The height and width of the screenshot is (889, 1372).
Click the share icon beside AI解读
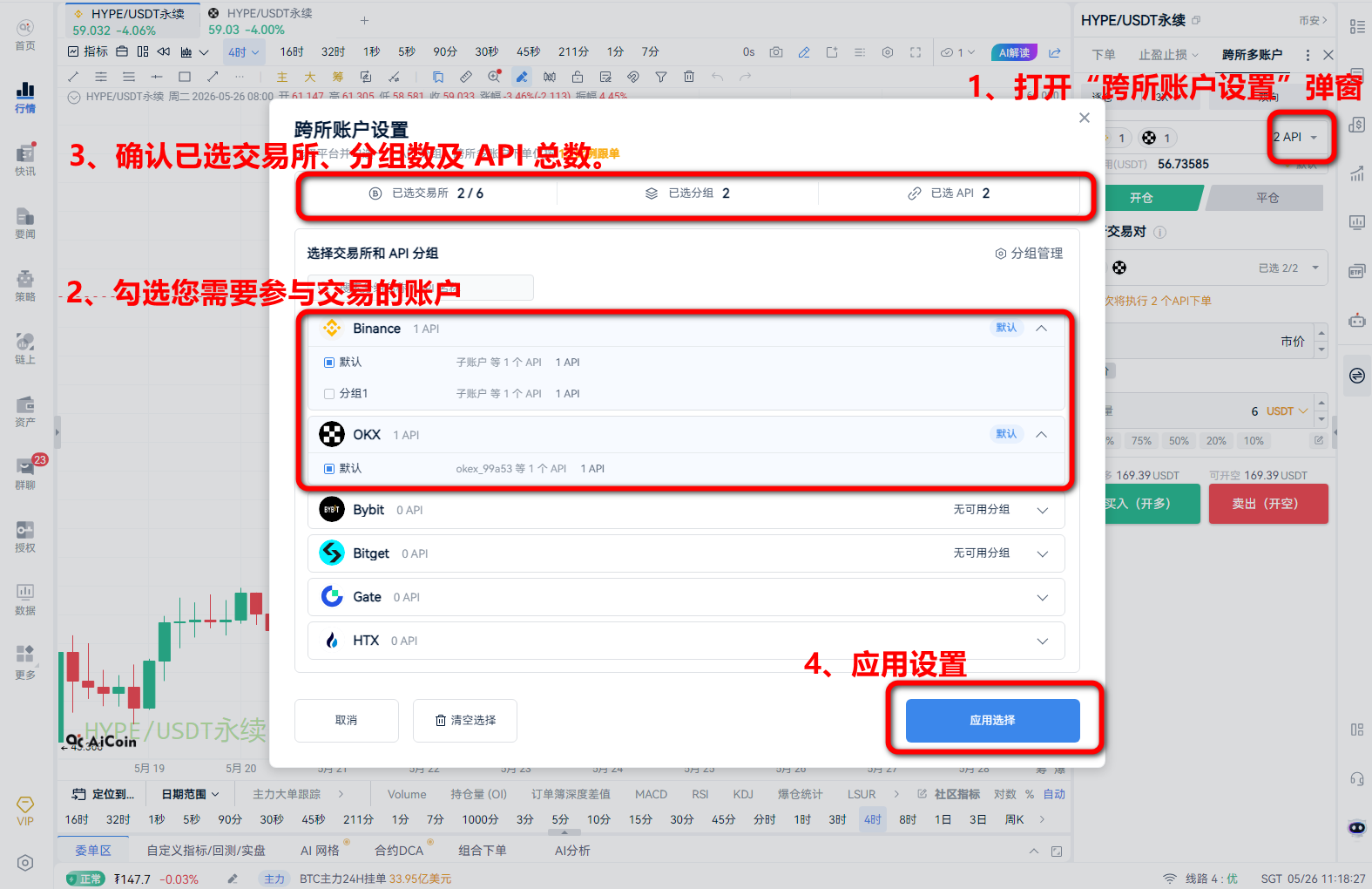1055,52
